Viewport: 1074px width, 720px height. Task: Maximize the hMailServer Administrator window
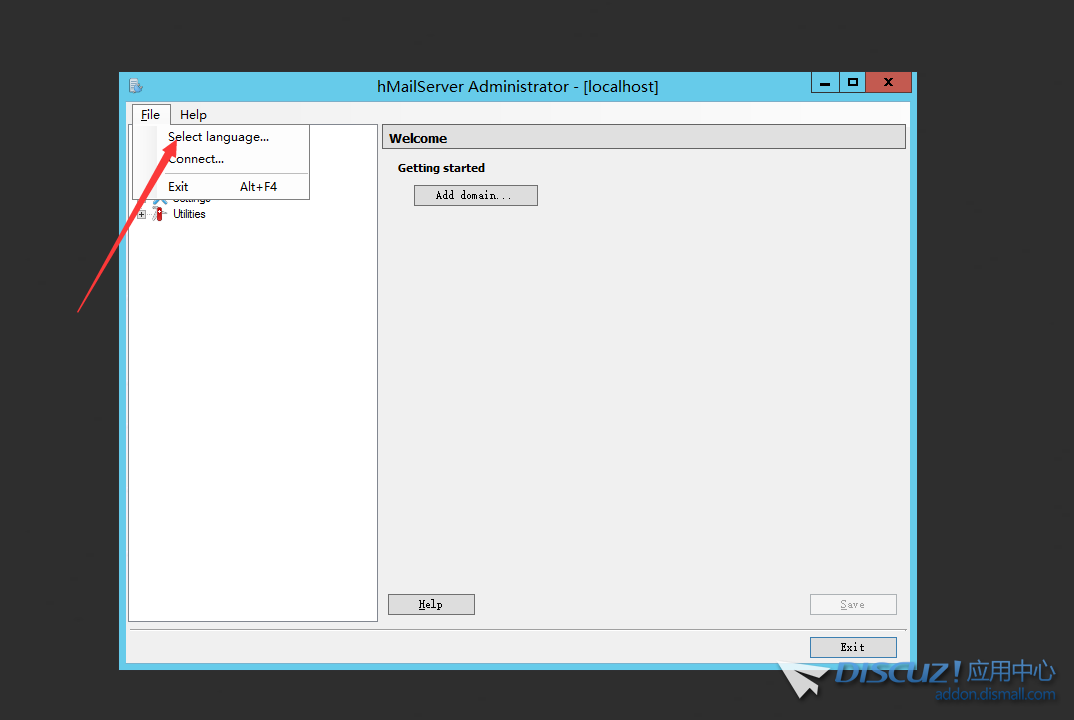[852, 83]
